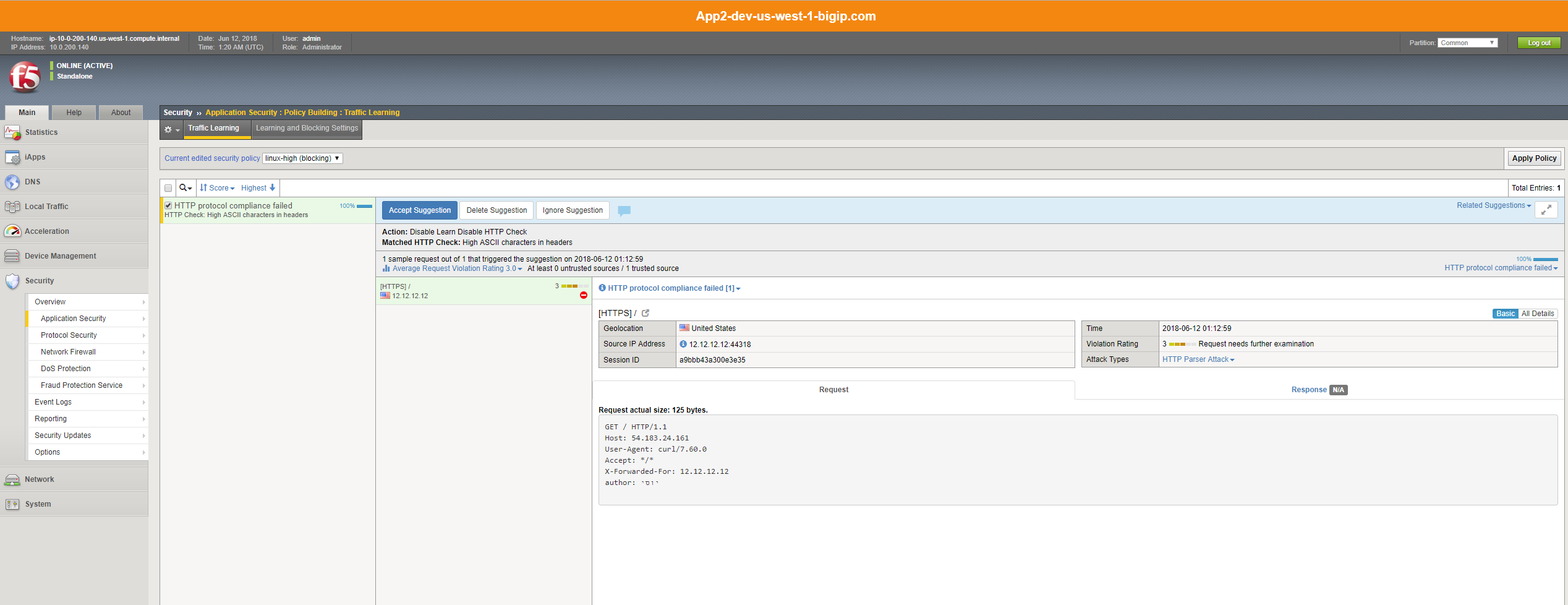This screenshot has width=1568, height=605.
Task: Click inside the raw request text box
Action: (1078, 460)
